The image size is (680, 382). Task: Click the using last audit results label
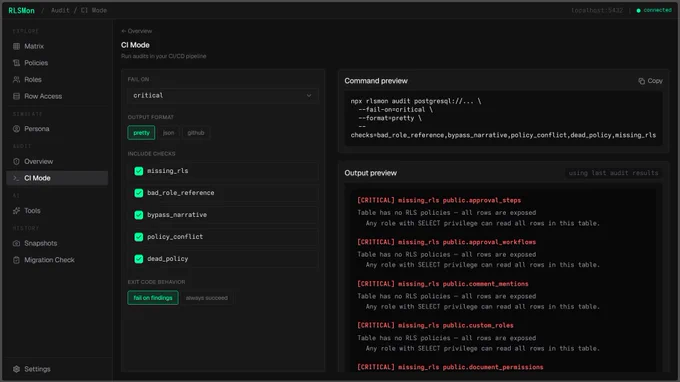click(x=613, y=173)
